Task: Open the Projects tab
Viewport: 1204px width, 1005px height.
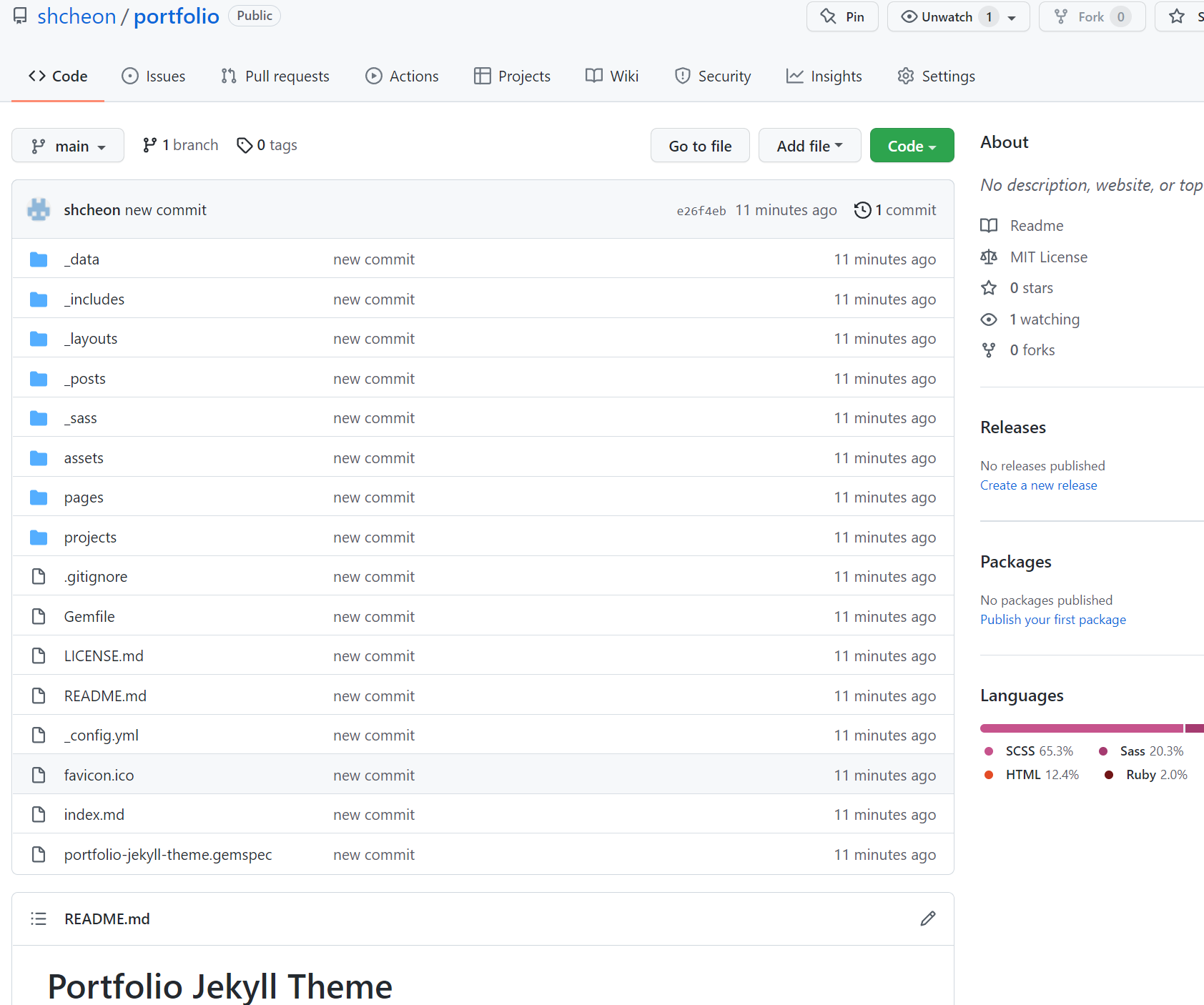Action: pyautogui.click(x=512, y=76)
